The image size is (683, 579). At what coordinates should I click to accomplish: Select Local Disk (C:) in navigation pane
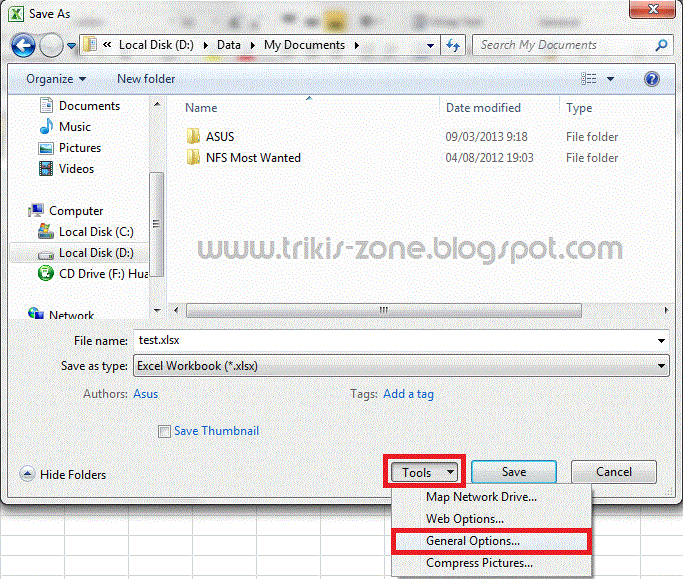click(x=96, y=232)
